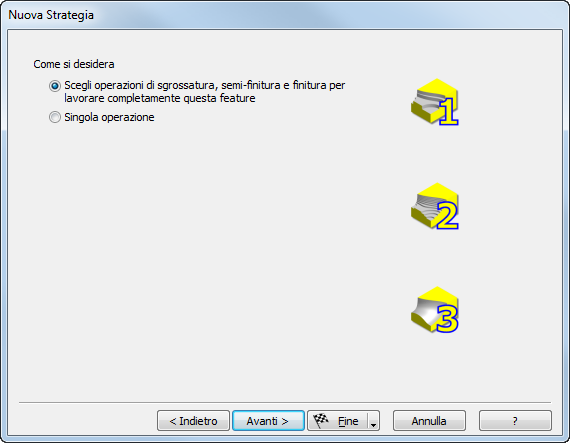Click the checkered flag icon beside Fine
Screen dimensions: 570x443
(x=321, y=420)
